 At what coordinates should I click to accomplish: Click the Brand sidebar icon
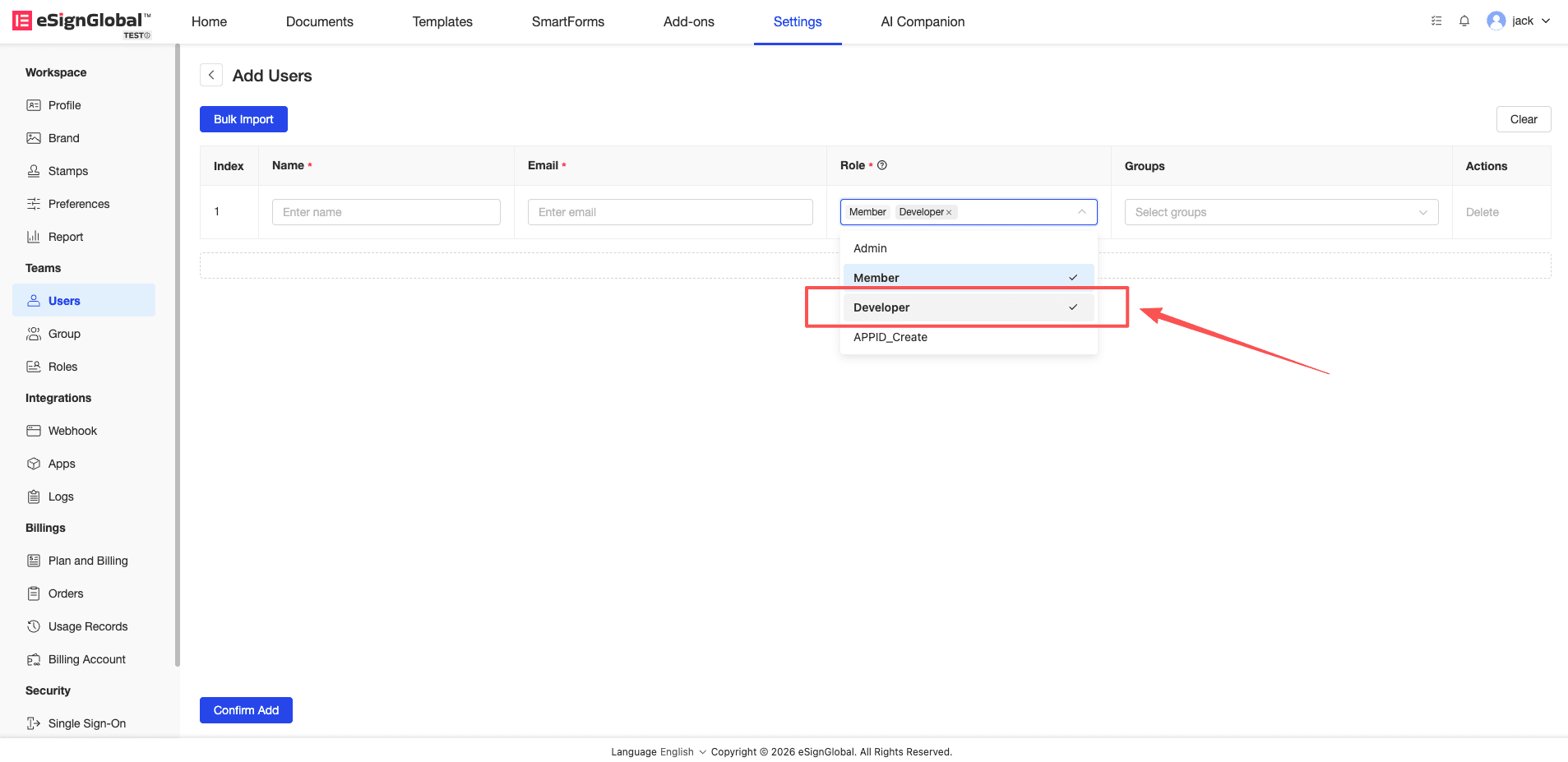(x=34, y=138)
